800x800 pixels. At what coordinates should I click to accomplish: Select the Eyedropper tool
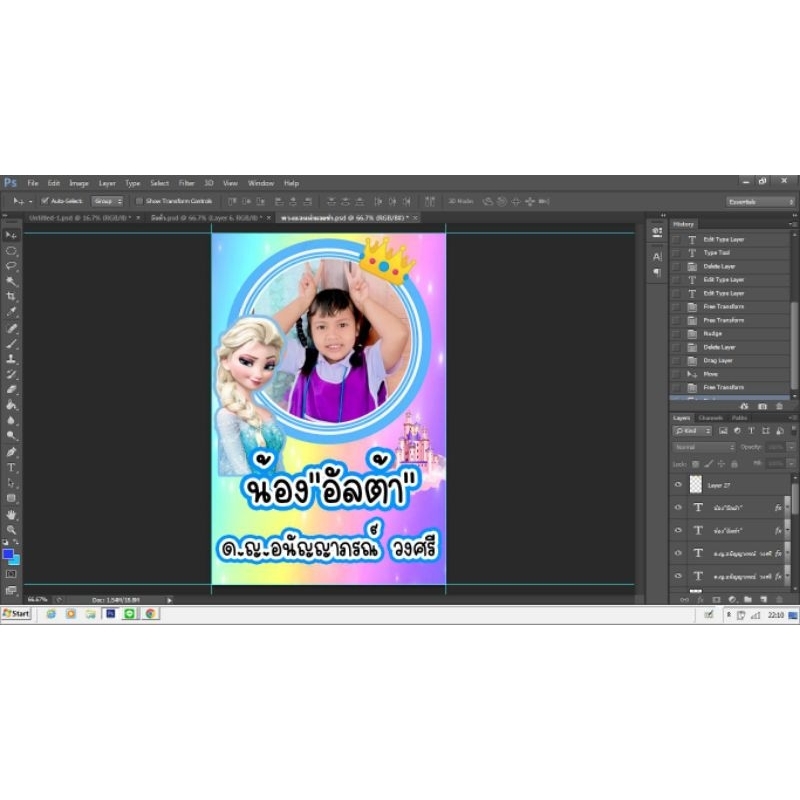tap(11, 311)
